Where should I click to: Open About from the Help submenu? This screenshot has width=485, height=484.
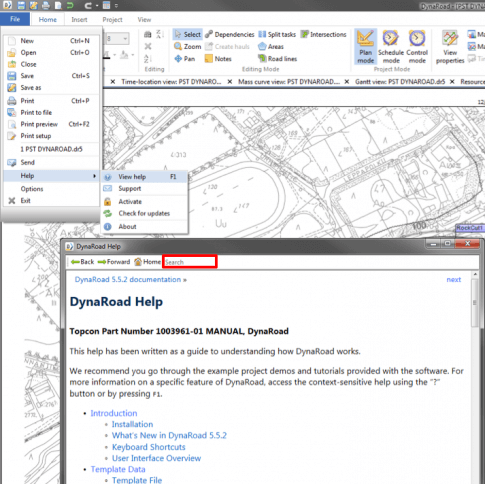click(x=144, y=226)
